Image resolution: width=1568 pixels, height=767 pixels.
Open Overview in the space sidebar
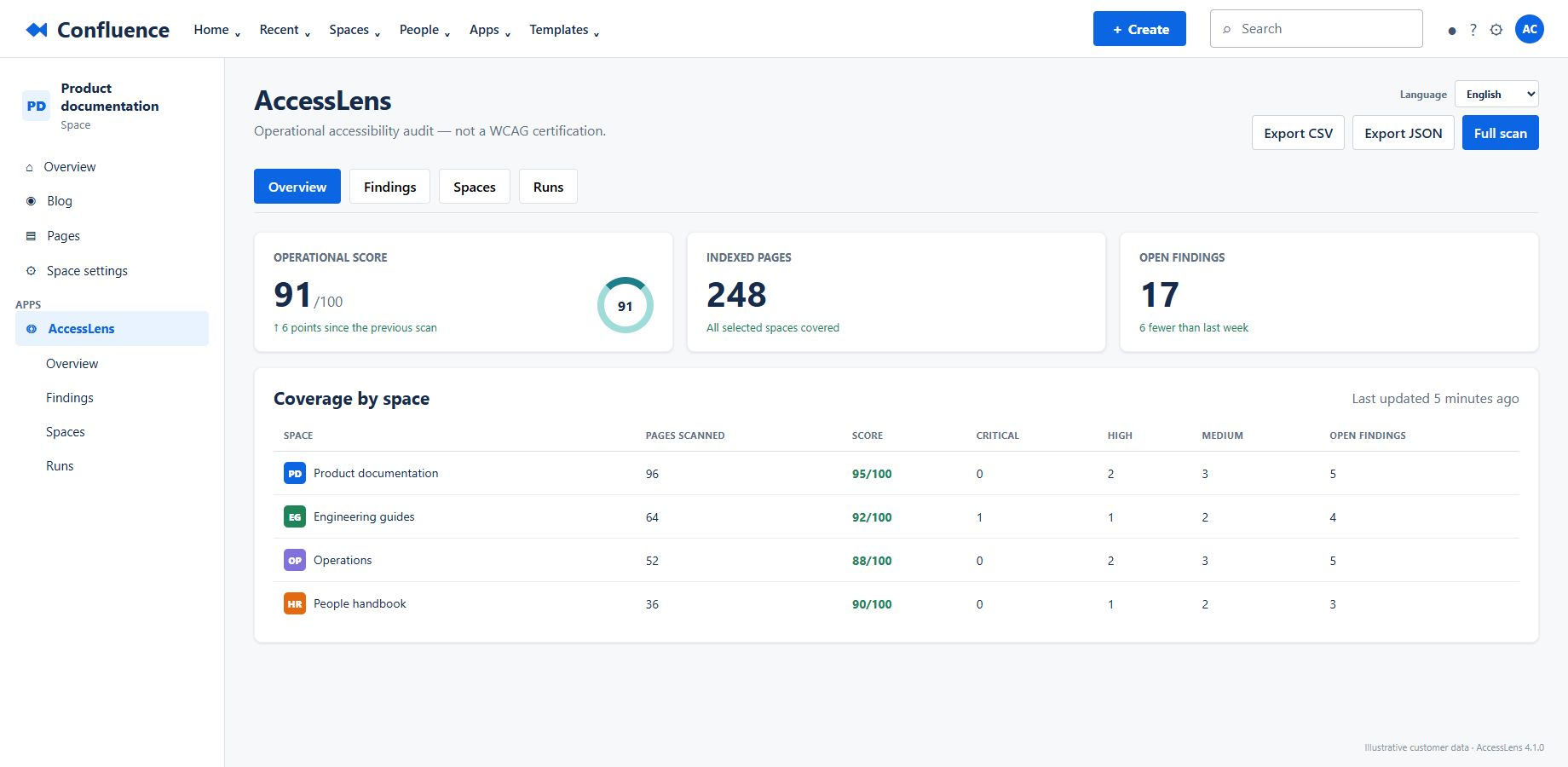tap(112, 167)
